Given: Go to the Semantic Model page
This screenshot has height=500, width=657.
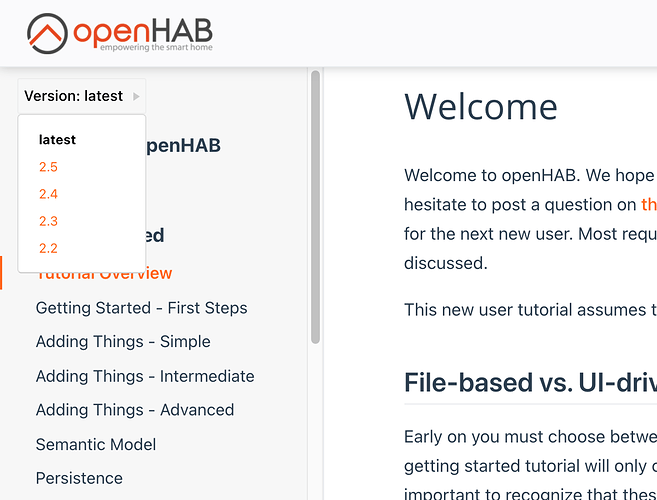Looking at the screenshot, I should (96, 445).
